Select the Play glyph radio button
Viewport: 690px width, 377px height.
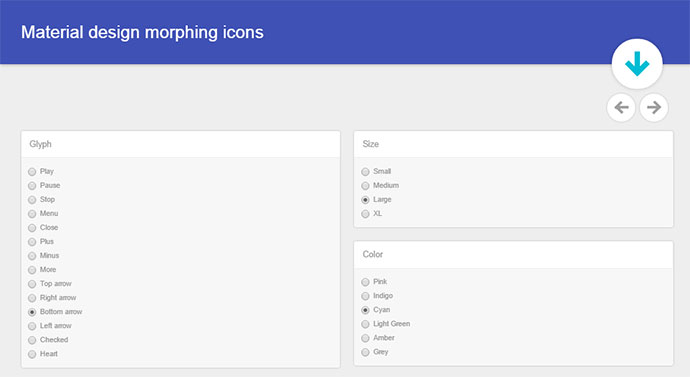32,172
